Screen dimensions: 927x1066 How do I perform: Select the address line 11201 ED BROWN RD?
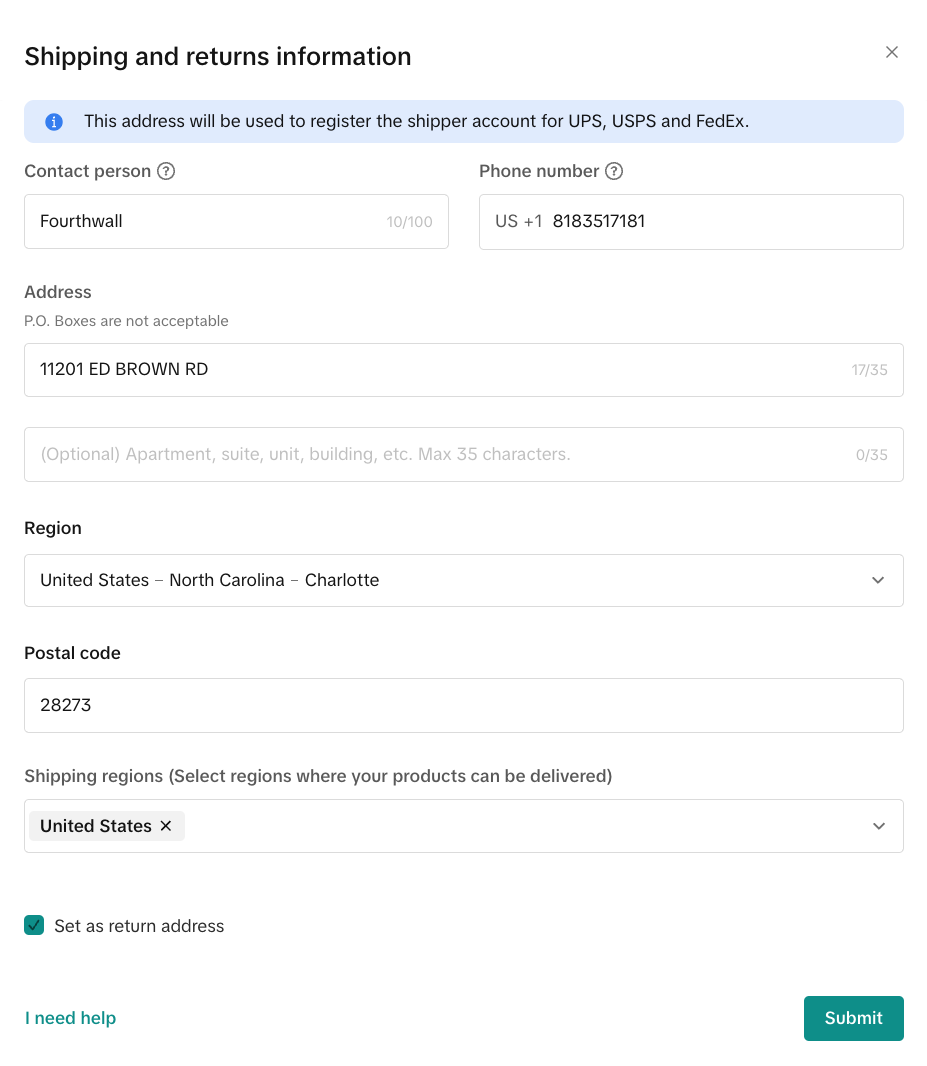tap(464, 370)
